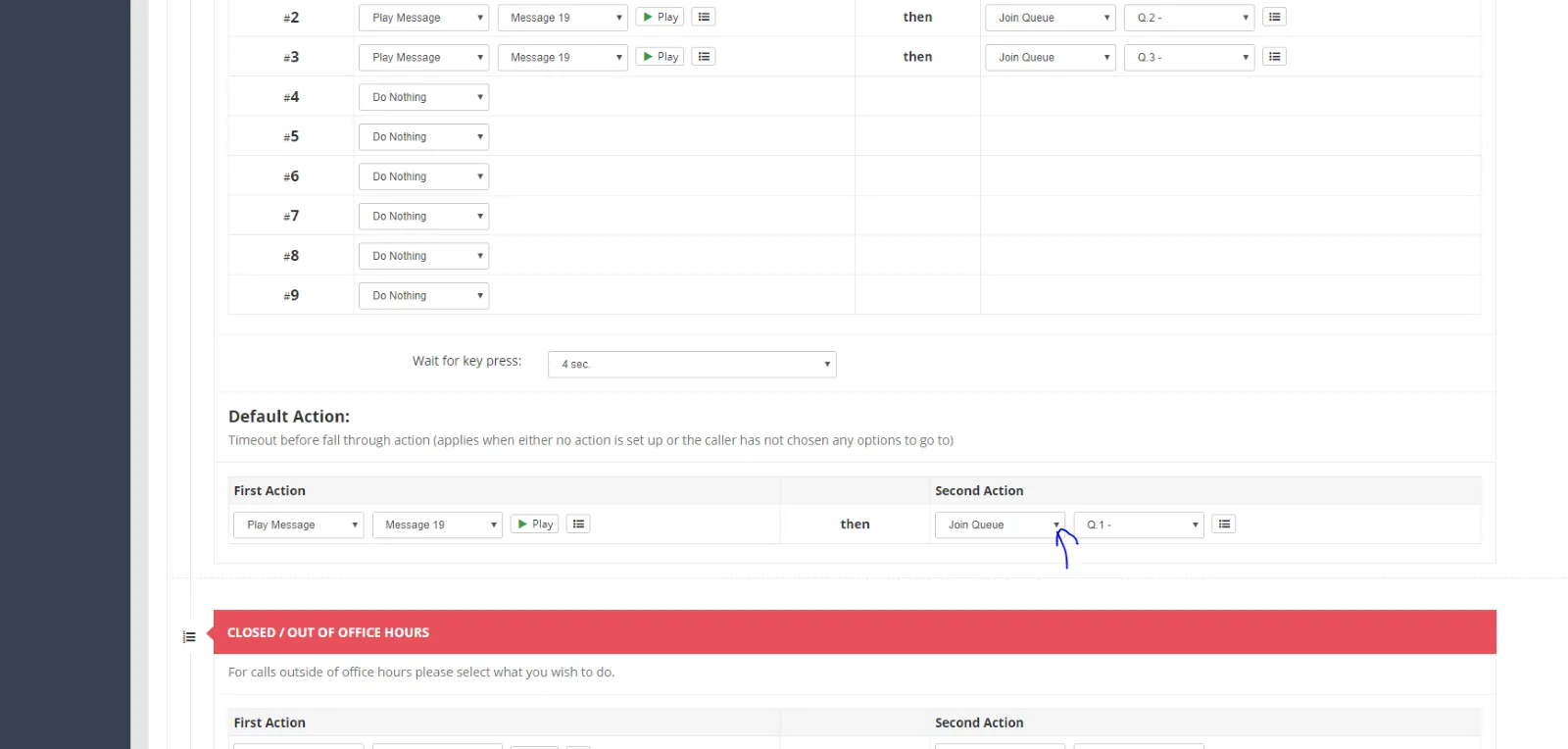Open Play Message dropdown in row #2
Viewport: 1568px width, 749px height.
pyautogui.click(x=423, y=18)
